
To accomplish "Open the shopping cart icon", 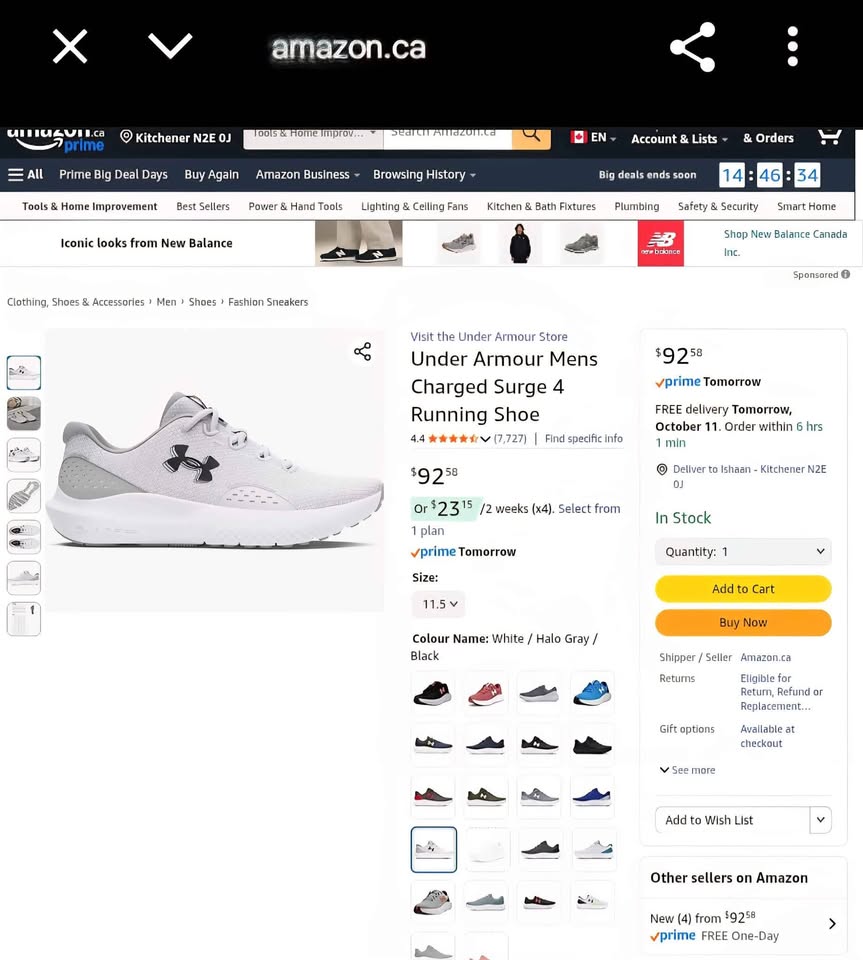I will (x=829, y=137).
